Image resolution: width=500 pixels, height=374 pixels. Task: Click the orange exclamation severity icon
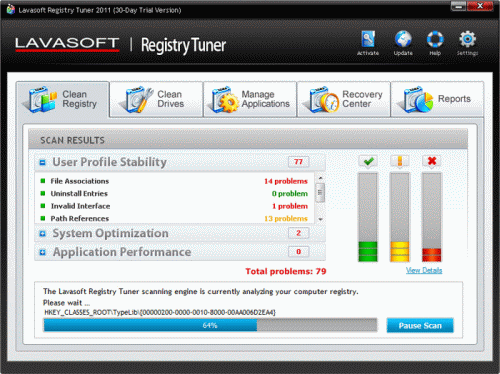[x=400, y=162]
